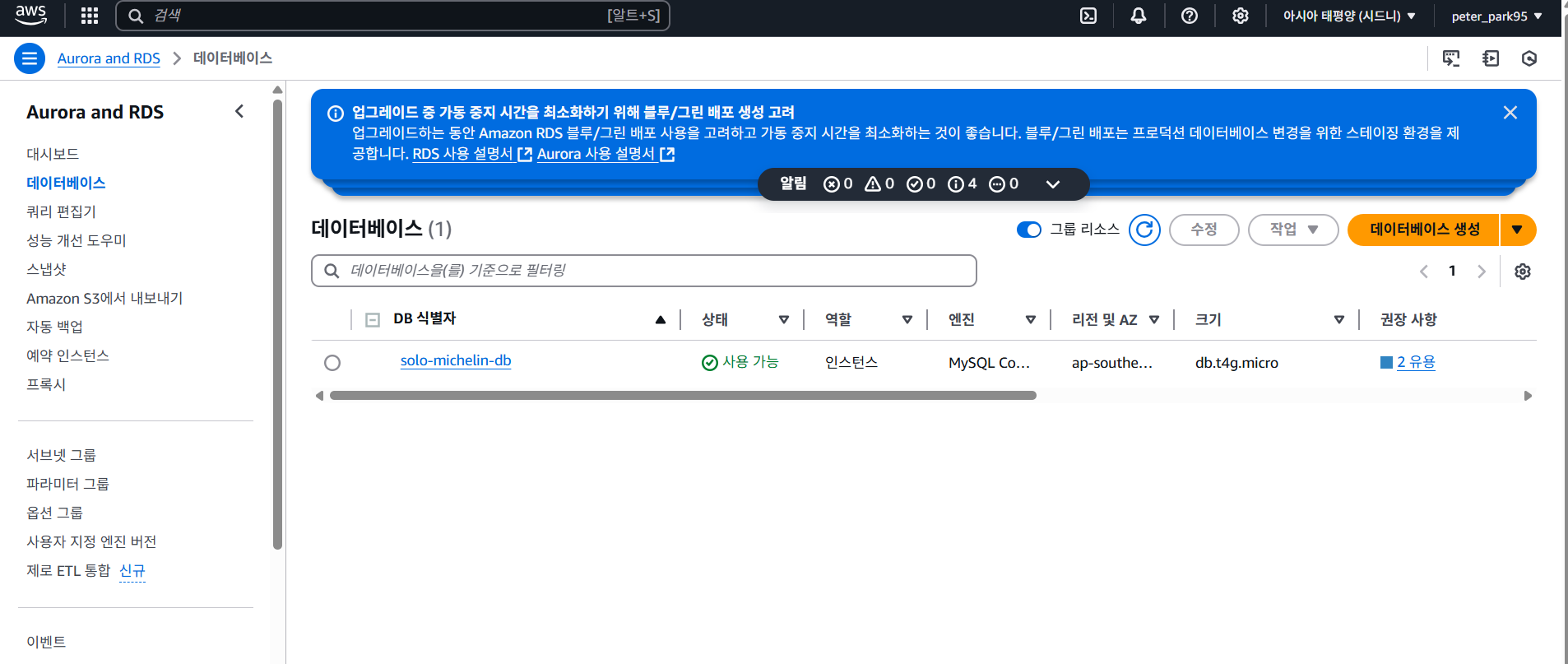This screenshot has height=664, width=1568.
Task: Click the Aurora and RDS breadcrumb
Action: (x=109, y=58)
